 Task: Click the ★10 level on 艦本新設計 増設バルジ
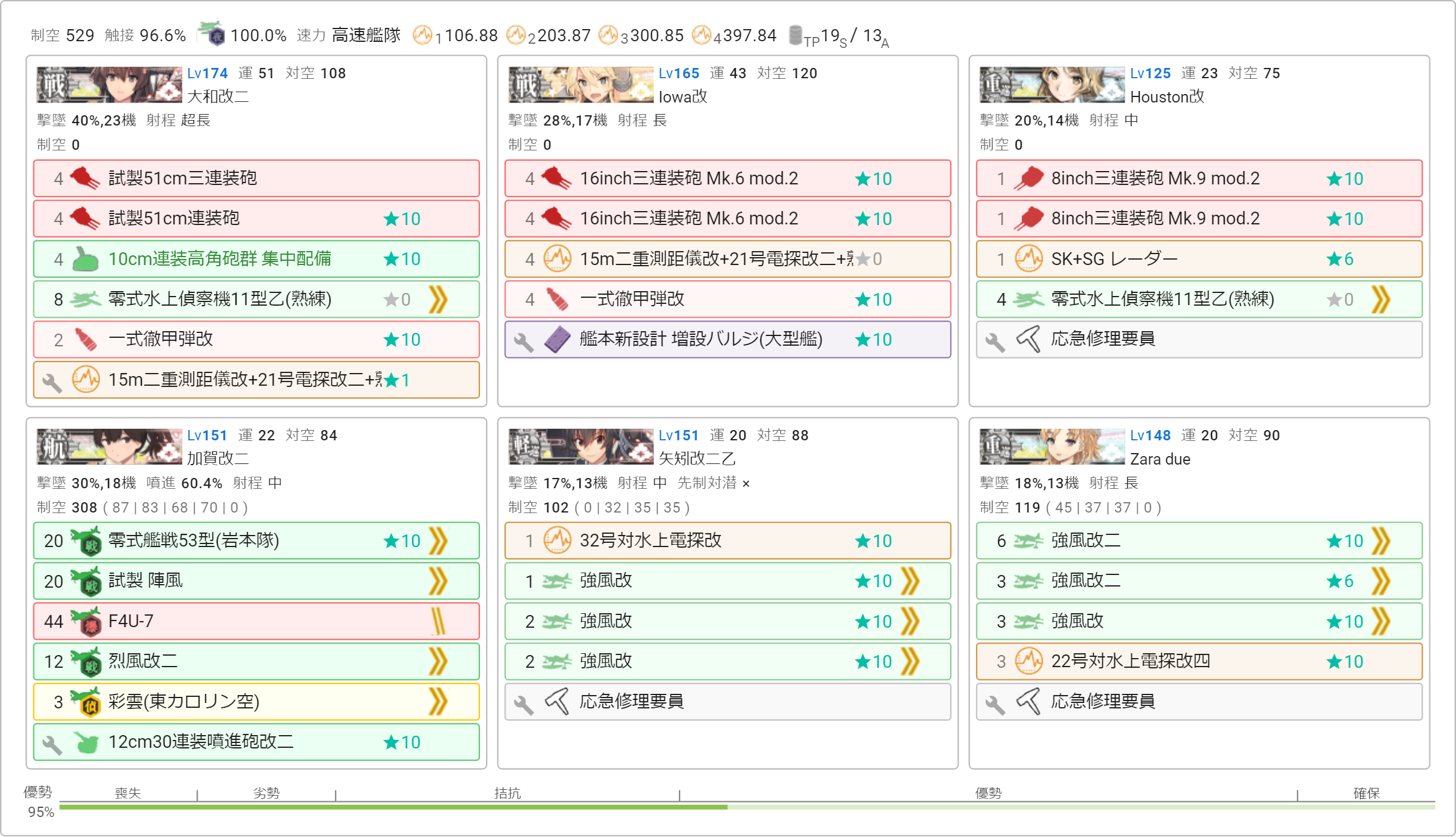coord(873,340)
